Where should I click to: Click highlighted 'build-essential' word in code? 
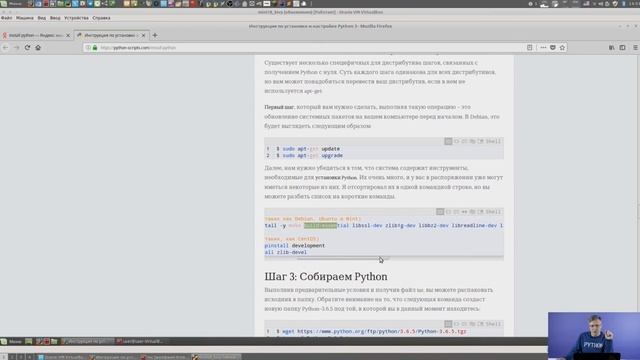tap(320, 225)
